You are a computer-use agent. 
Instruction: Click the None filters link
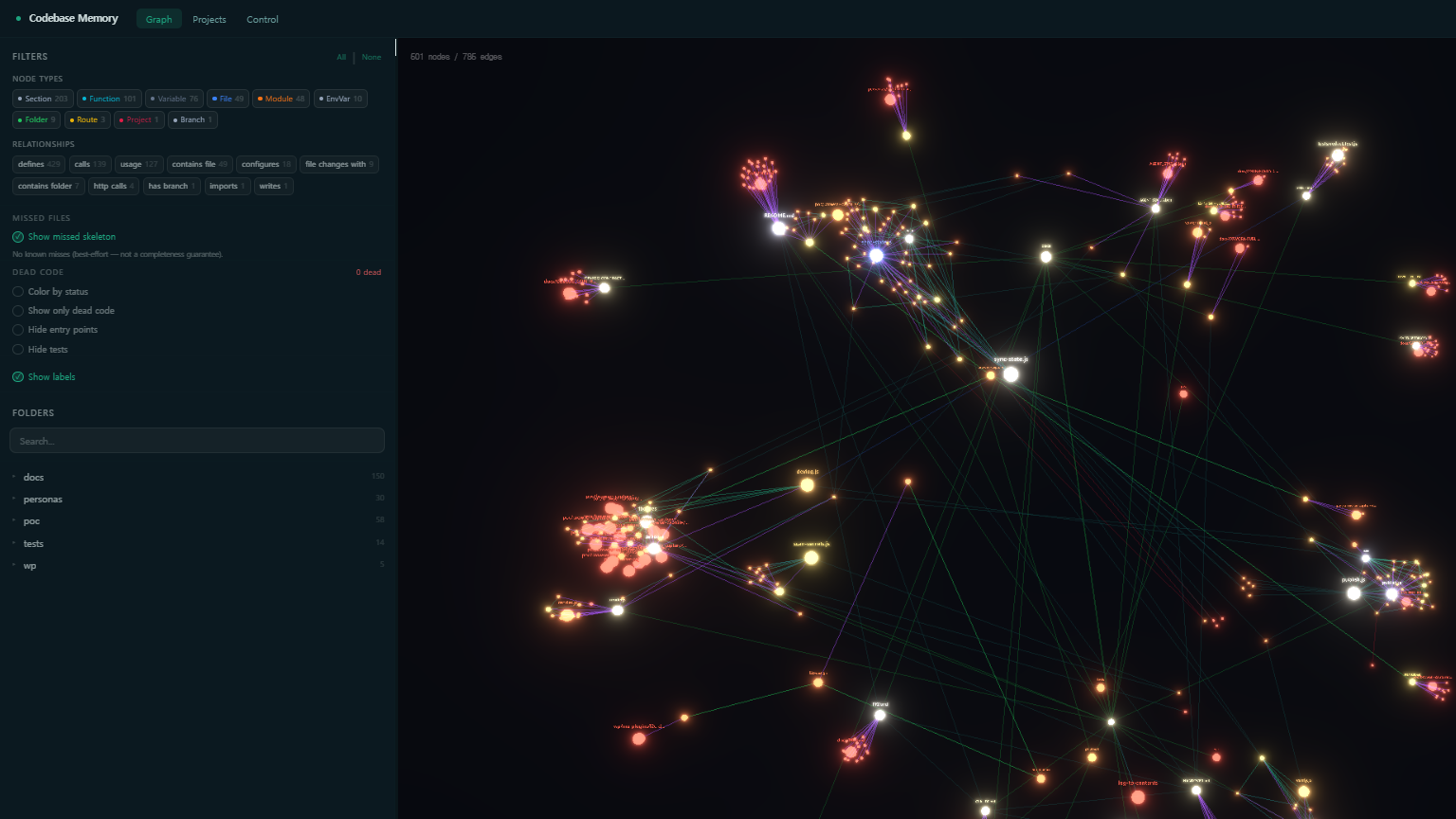point(372,57)
